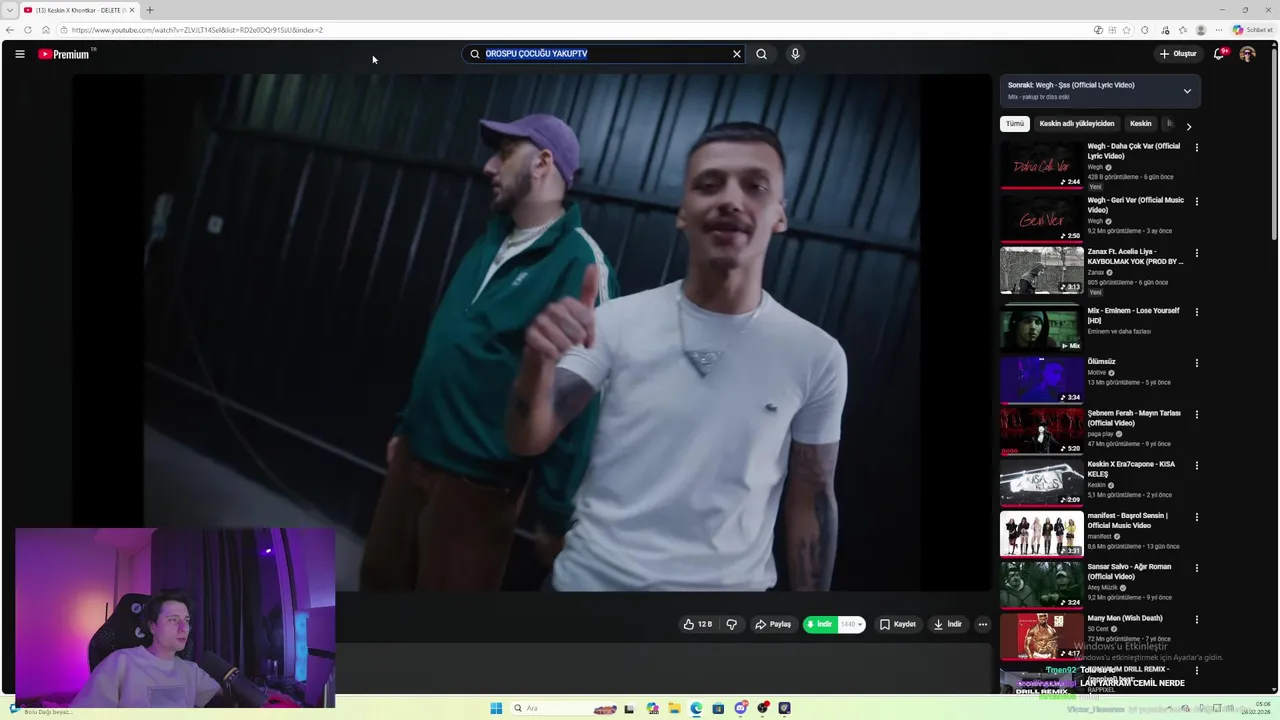Close the Keskin X Khontkar tab
This screenshot has height=720, width=1280.
(132, 10)
